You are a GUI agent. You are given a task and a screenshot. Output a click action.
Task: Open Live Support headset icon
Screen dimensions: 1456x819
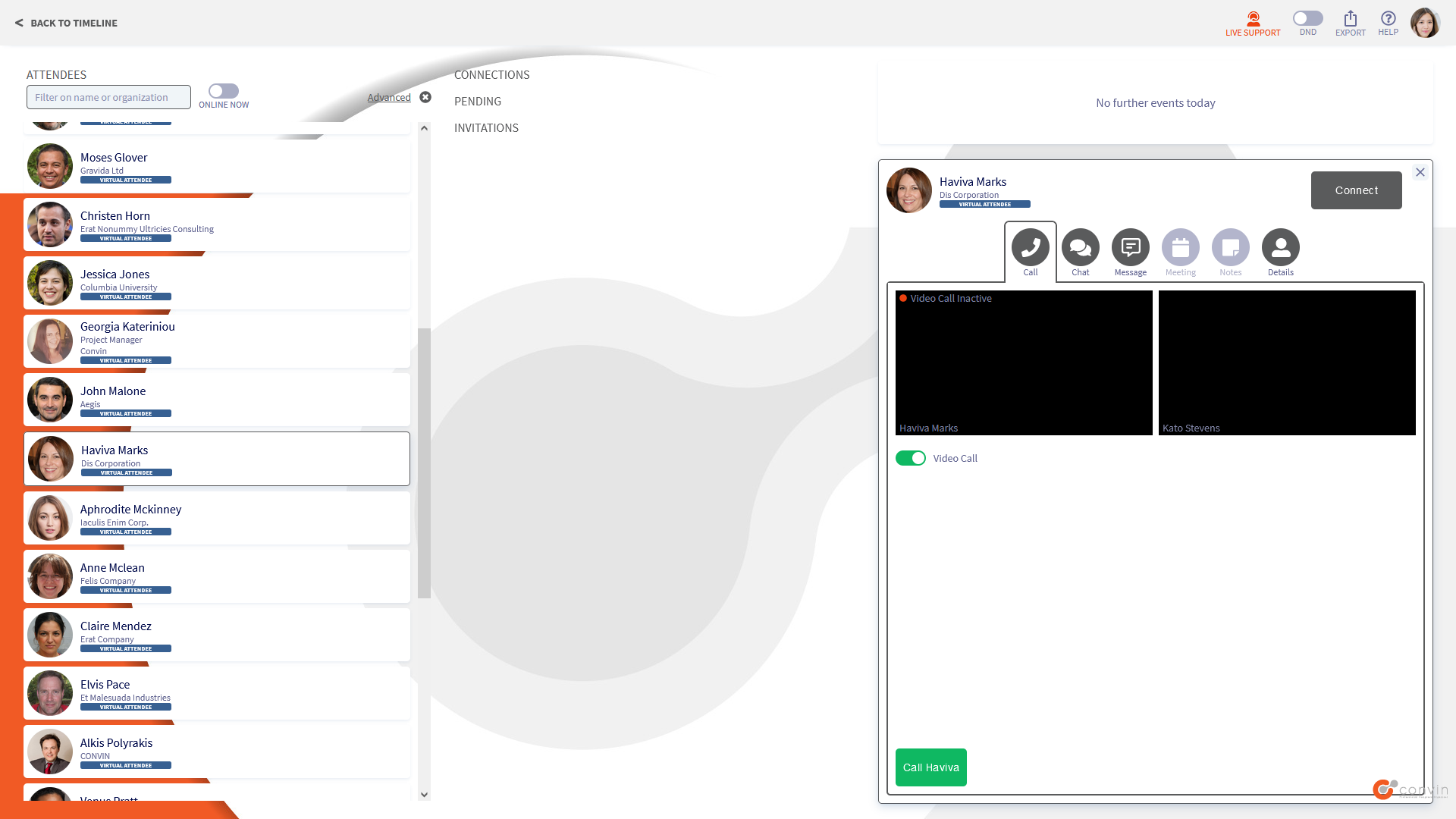pos(1253,19)
